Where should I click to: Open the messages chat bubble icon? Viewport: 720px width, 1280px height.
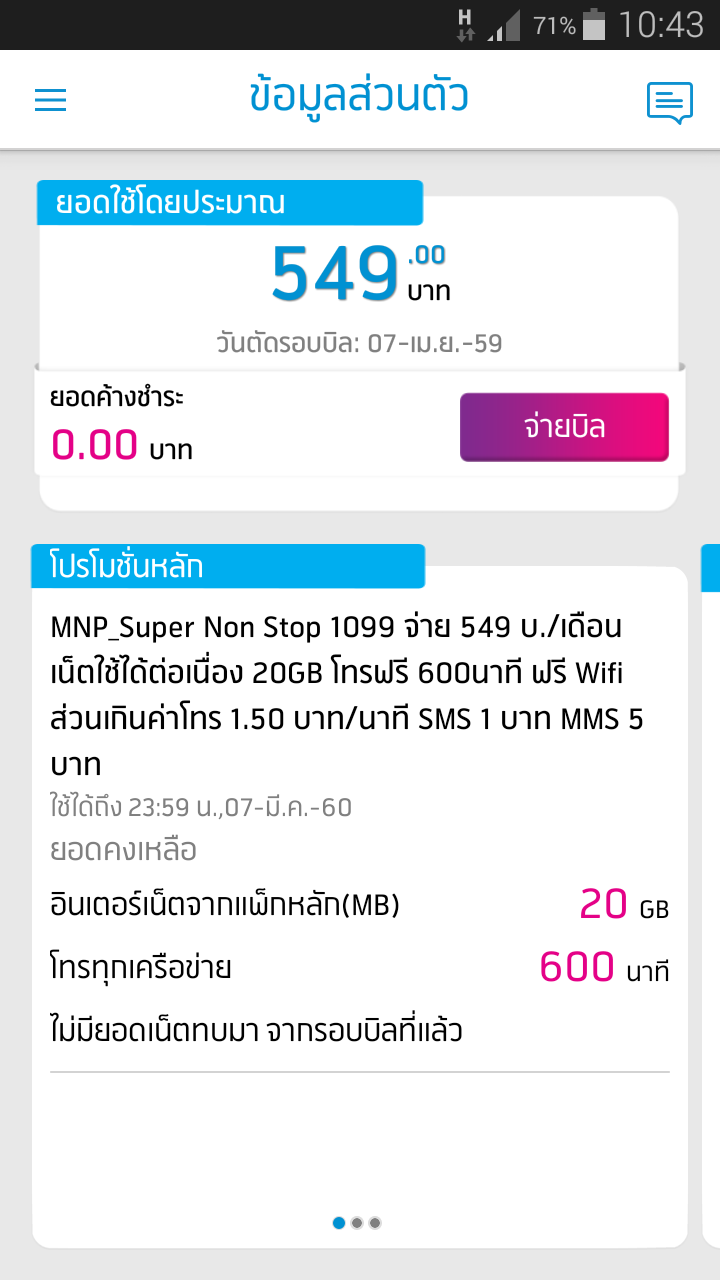(x=669, y=102)
